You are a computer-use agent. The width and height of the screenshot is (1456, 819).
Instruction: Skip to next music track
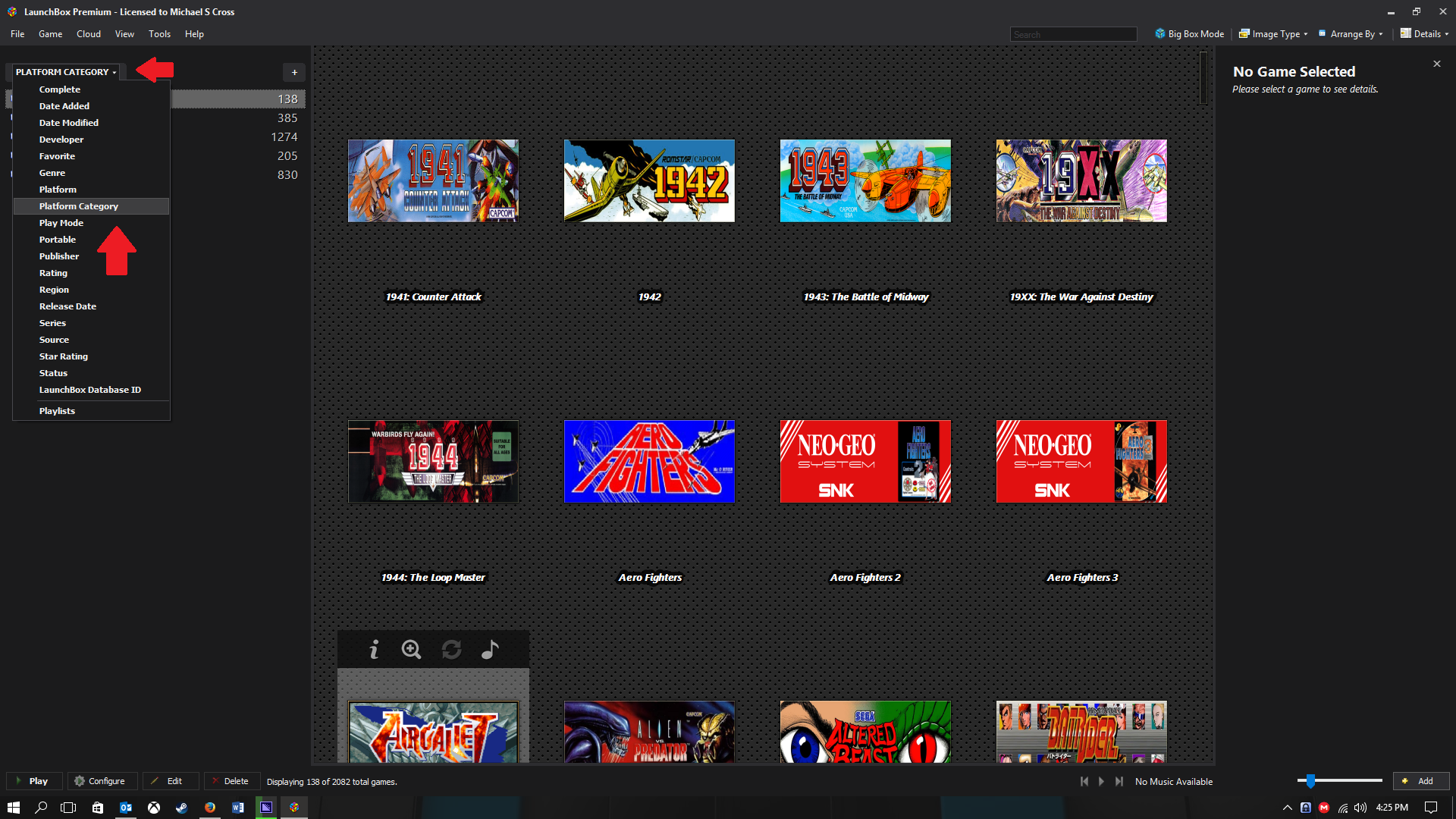1119,781
